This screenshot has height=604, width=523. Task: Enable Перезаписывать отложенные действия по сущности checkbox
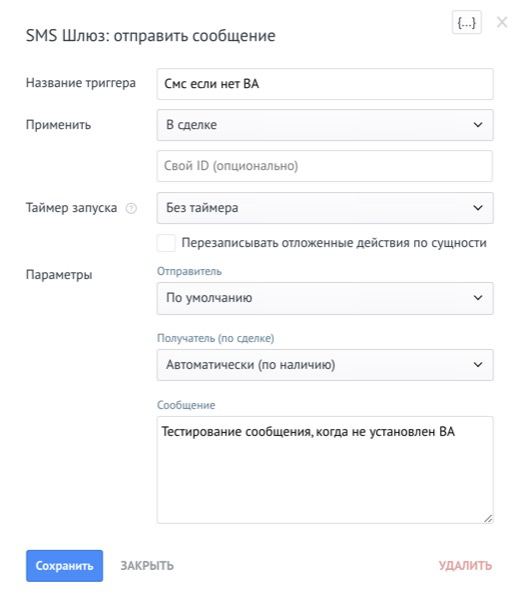click(x=166, y=243)
